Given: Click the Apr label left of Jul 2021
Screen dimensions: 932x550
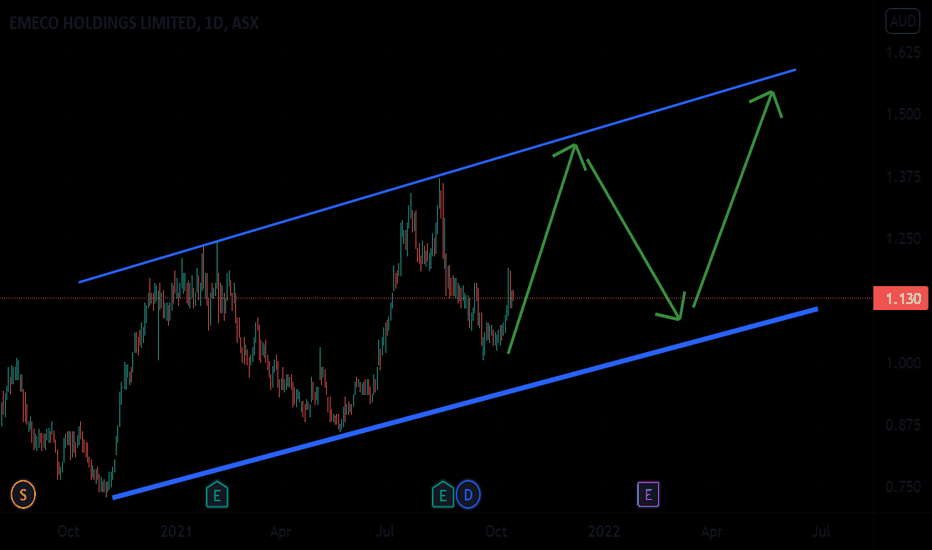Looking at the screenshot, I should click(x=281, y=531).
